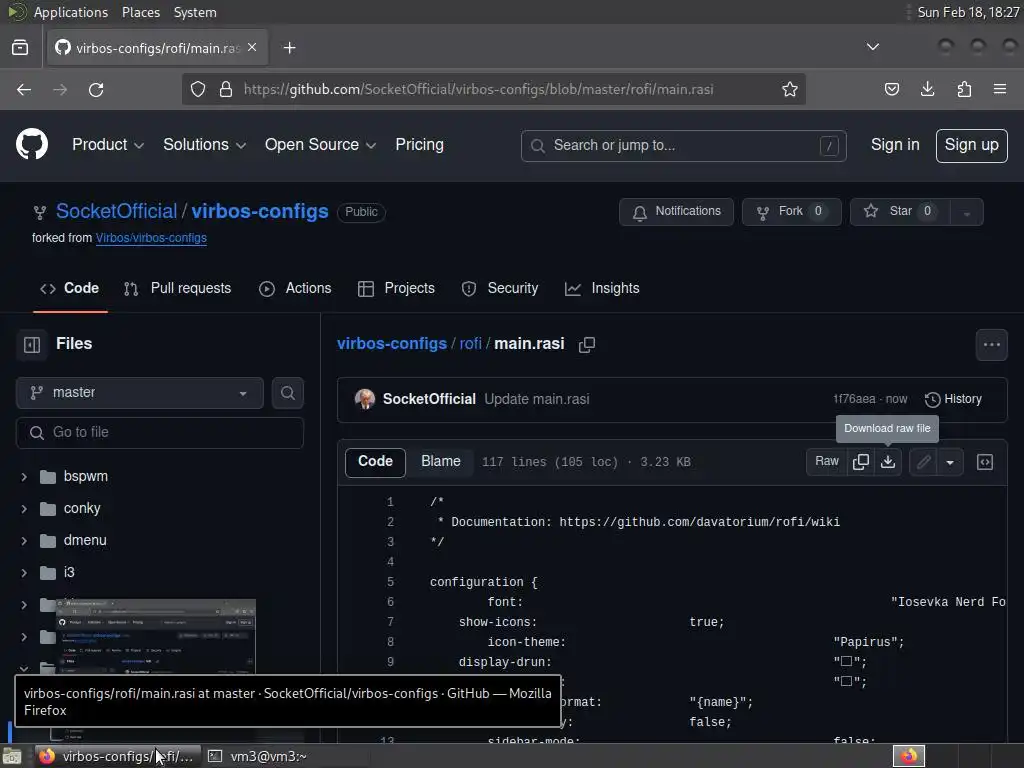This screenshot has width=1024, height=768.
Task: Open the SocketOfficial owner link
Action: (116, 211)
